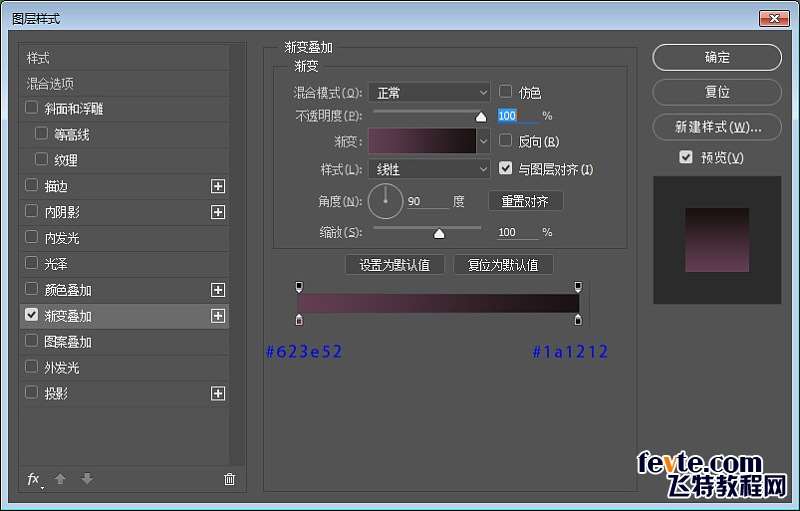Enable the 描边 checkbox
This screenshot has height=511, width=800.
pos(32,185)
